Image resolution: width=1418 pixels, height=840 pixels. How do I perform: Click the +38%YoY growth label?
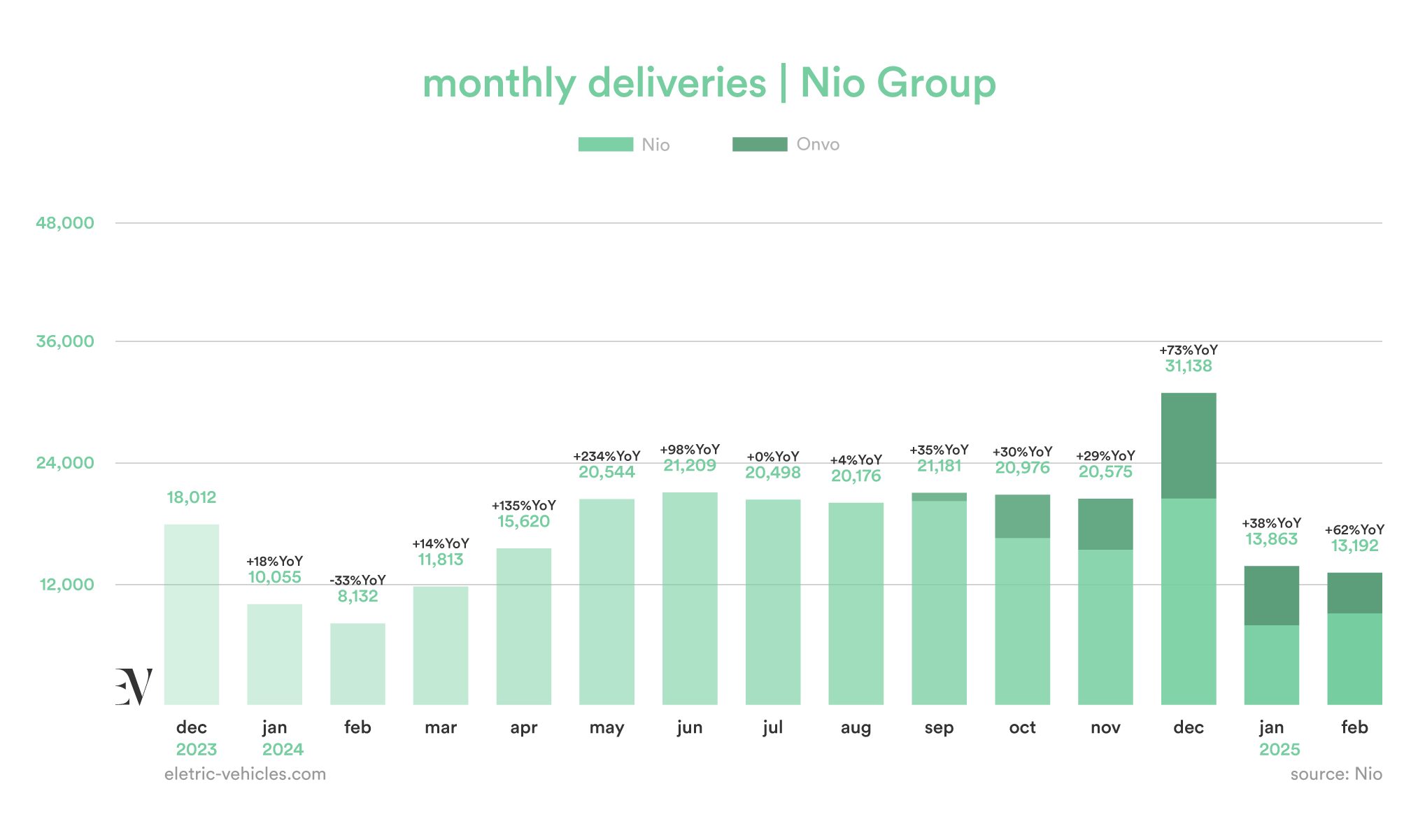(x=1272, y=523)
